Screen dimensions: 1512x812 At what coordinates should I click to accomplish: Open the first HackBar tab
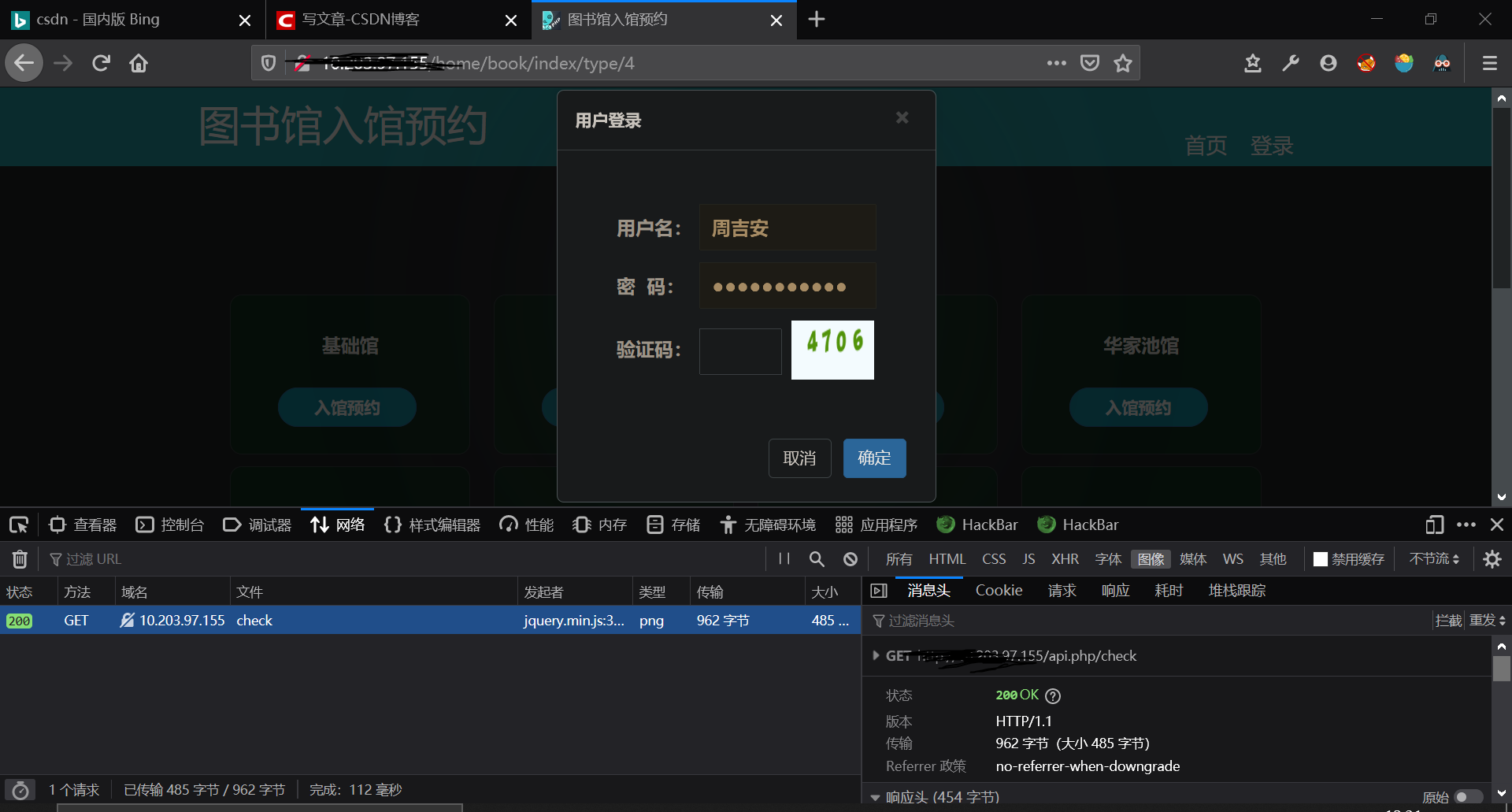[977, 525]
